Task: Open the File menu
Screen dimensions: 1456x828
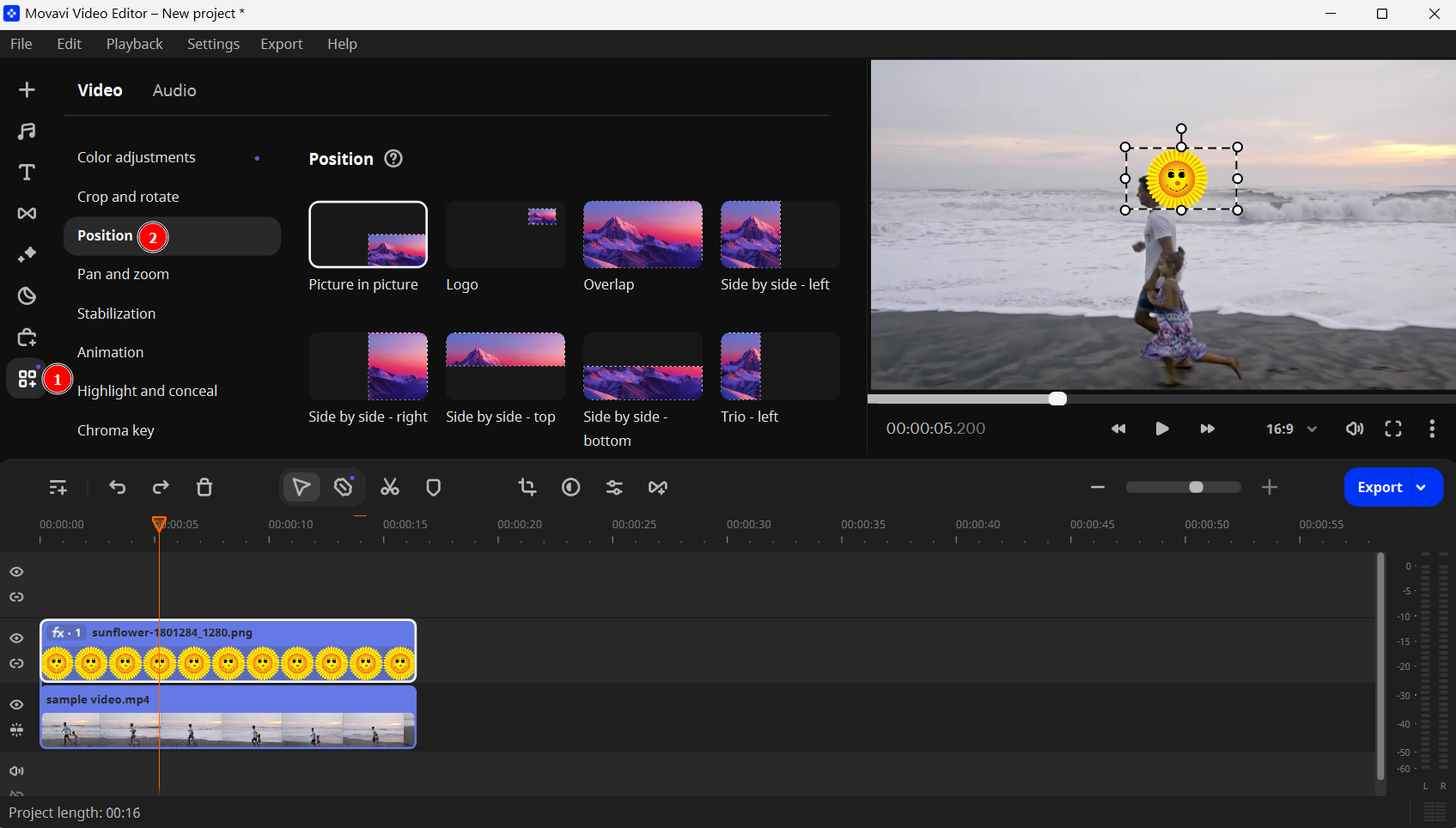Action: [x=21, y=44]
